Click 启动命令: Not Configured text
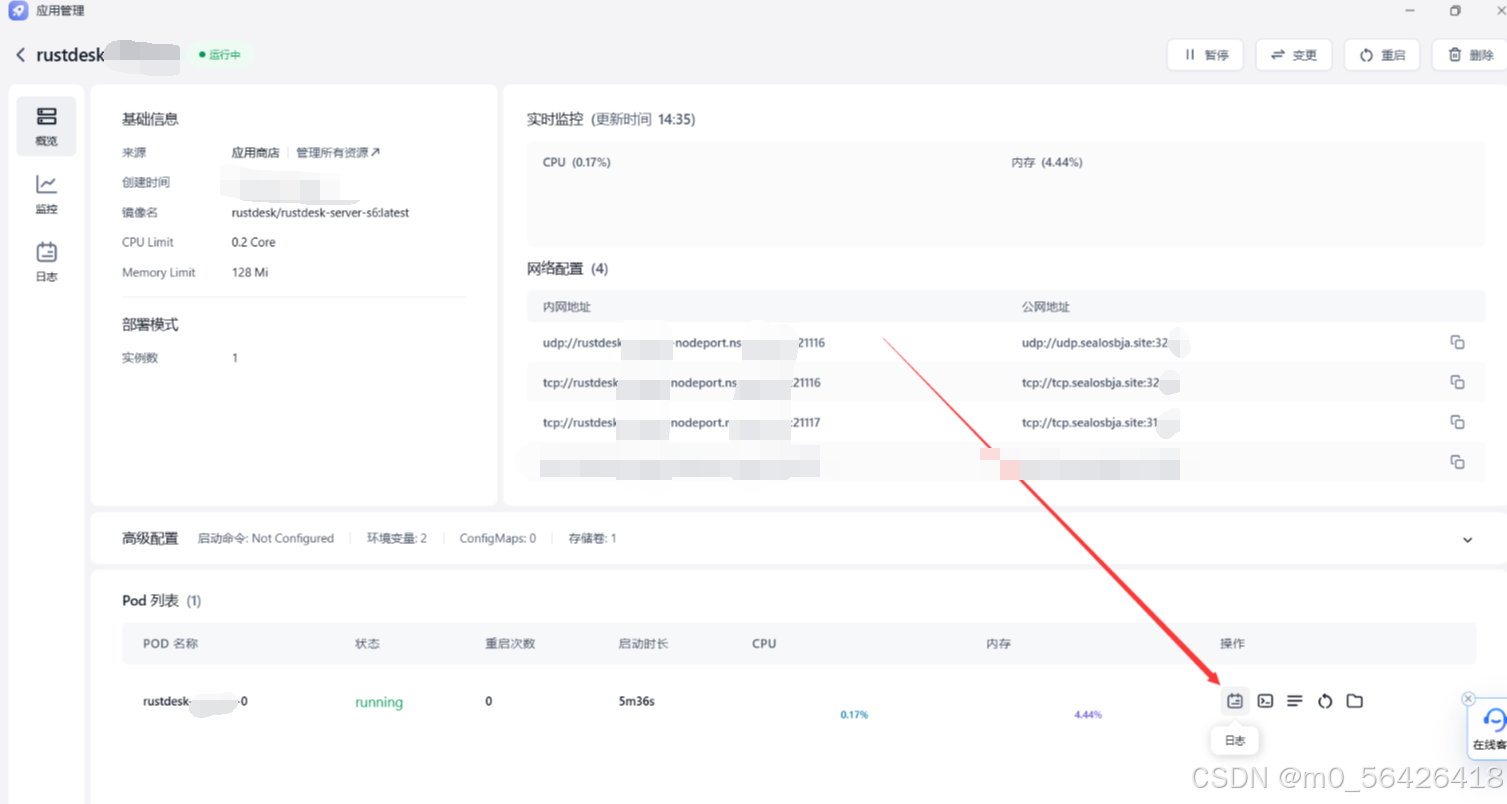Screen dimensions: 1507x804 point(265,538)
